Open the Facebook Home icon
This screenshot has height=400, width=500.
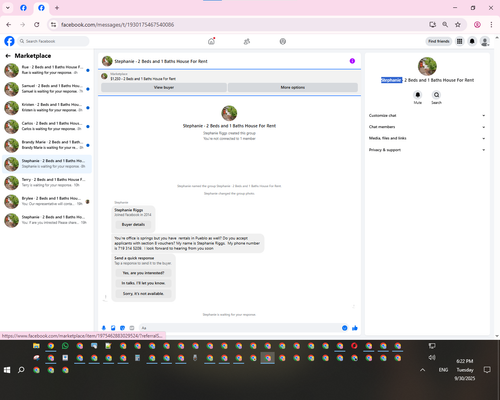coord(211,41)
